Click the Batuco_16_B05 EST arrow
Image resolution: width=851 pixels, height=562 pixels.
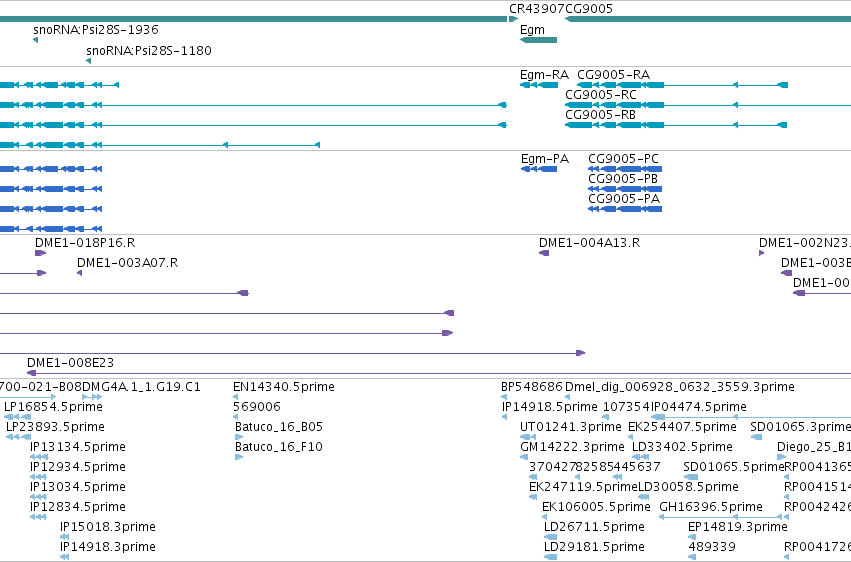pos(239,437)
